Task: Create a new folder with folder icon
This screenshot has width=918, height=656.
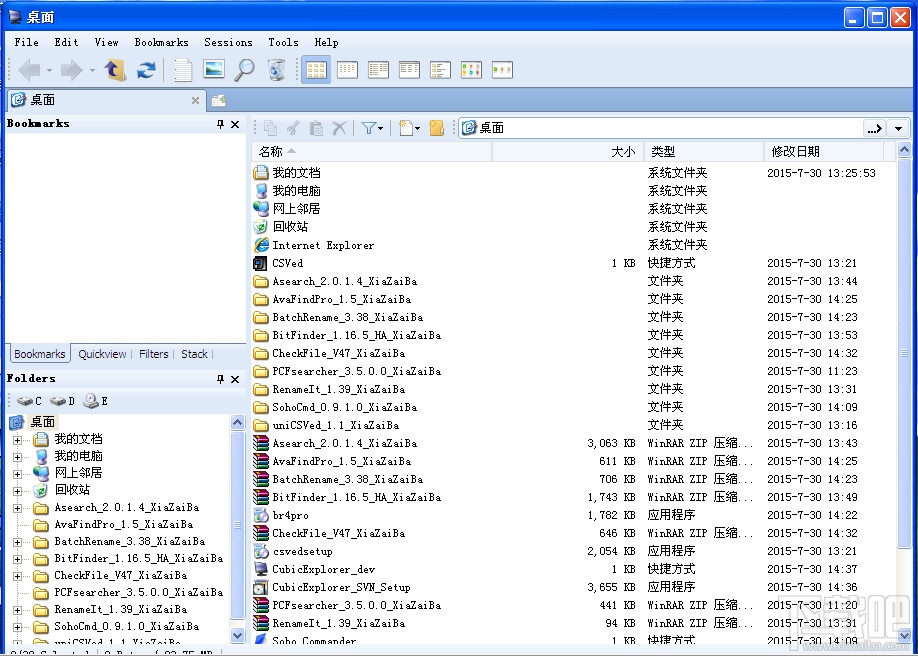Action: (x=436, y=128)
